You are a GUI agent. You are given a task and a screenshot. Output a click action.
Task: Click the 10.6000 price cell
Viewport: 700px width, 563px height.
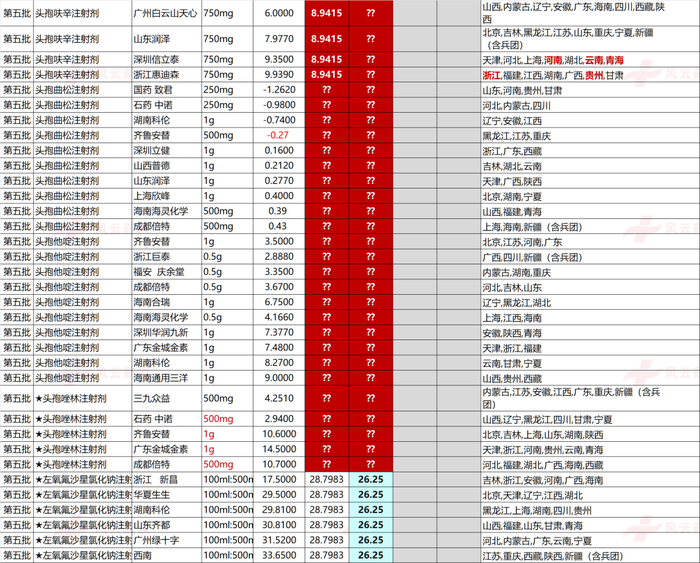(279, 434)
